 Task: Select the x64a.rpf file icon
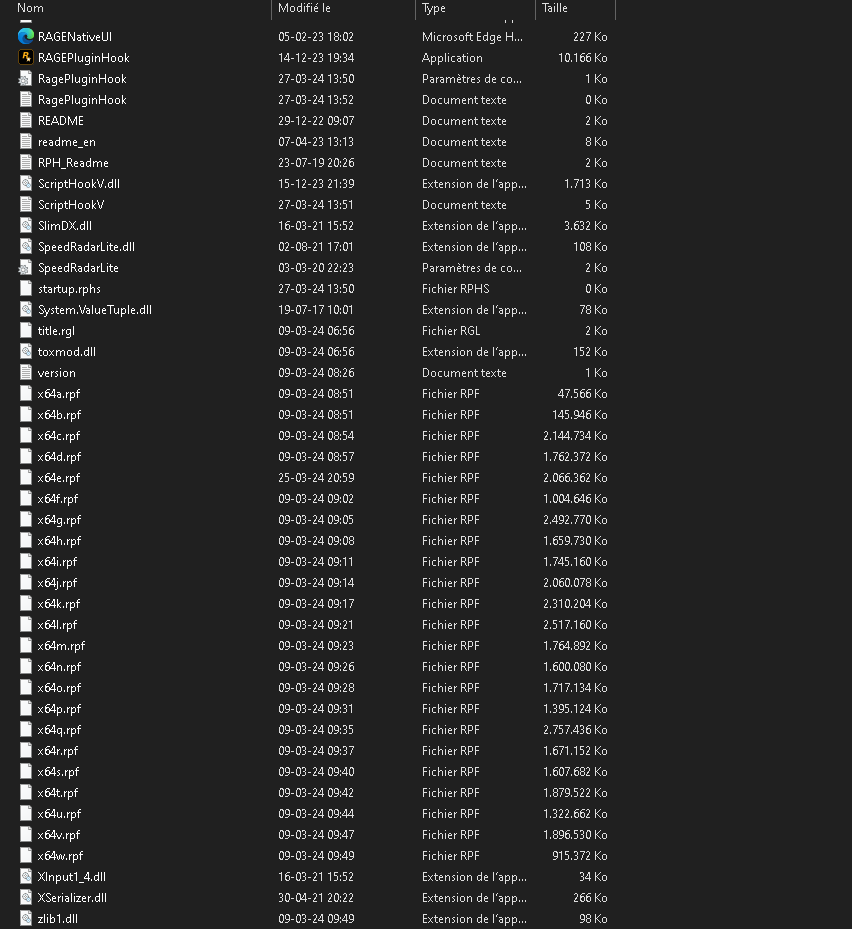[26, 393]
